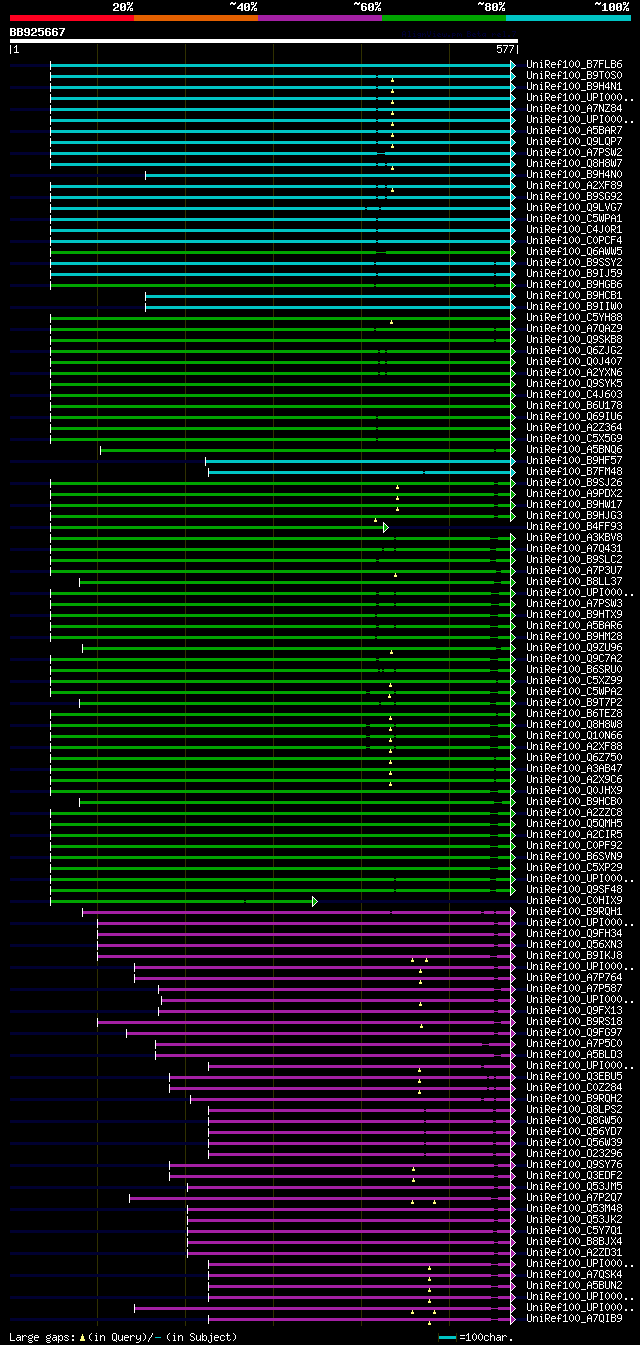Select label UniRef100_C4J0R1
The image size is (640, 1345).
click(574, 229)
